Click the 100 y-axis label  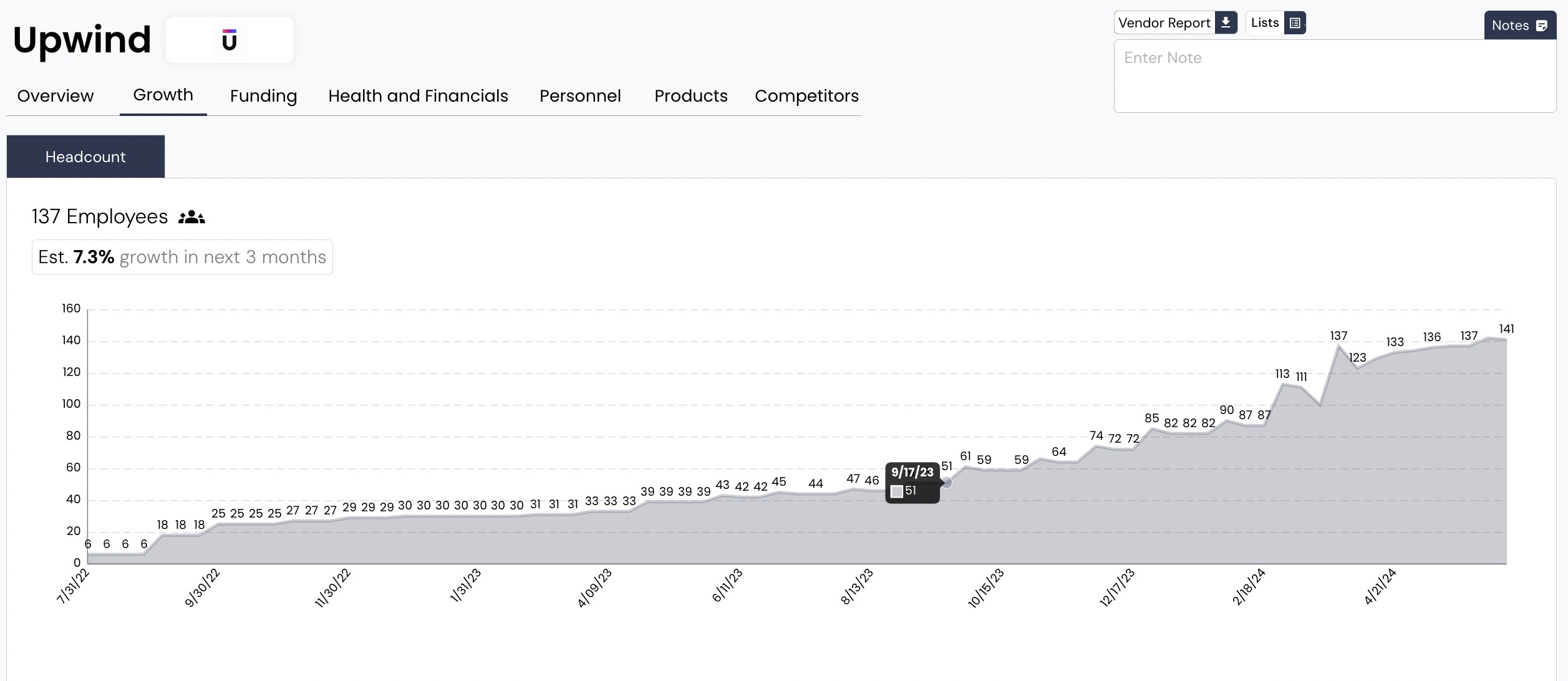[71, 403]
